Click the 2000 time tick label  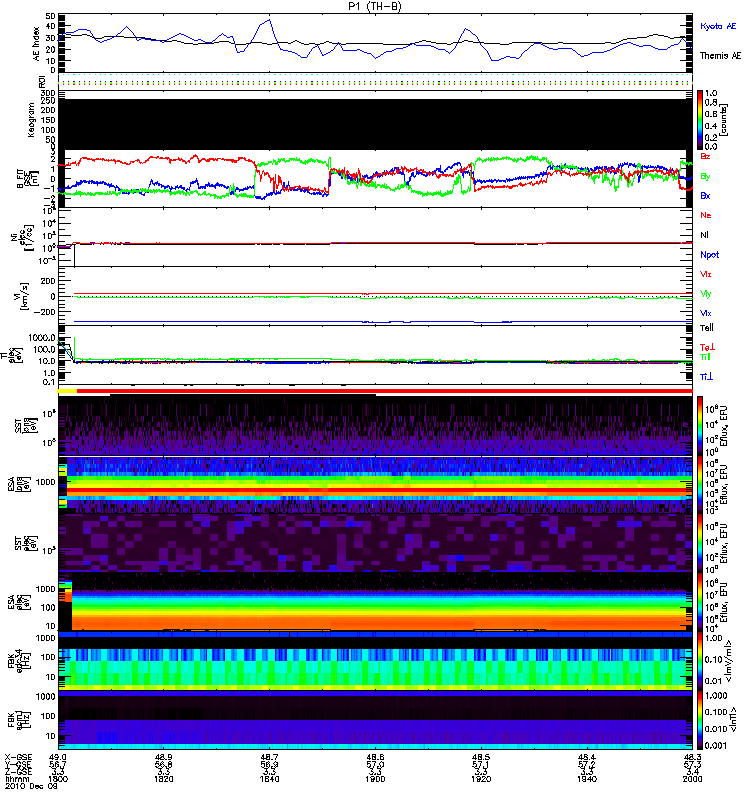(692, 779)
